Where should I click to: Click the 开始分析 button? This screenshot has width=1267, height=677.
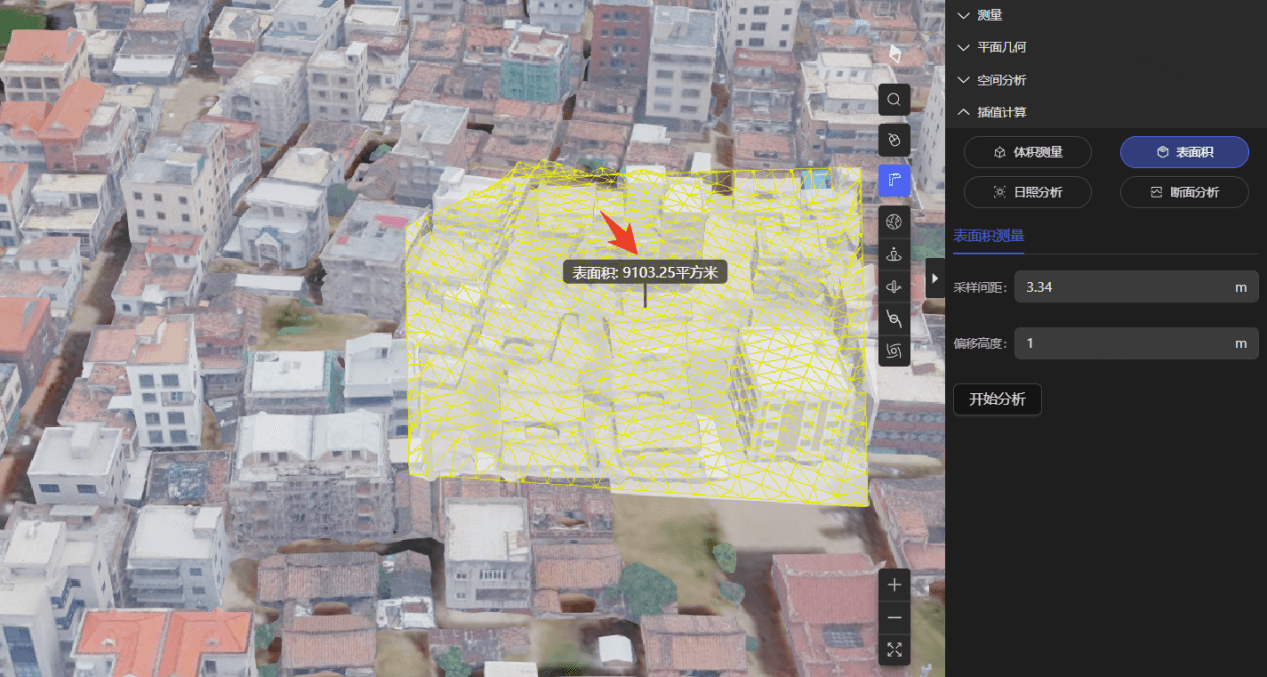pyautogui.click(x=996, y=399)
